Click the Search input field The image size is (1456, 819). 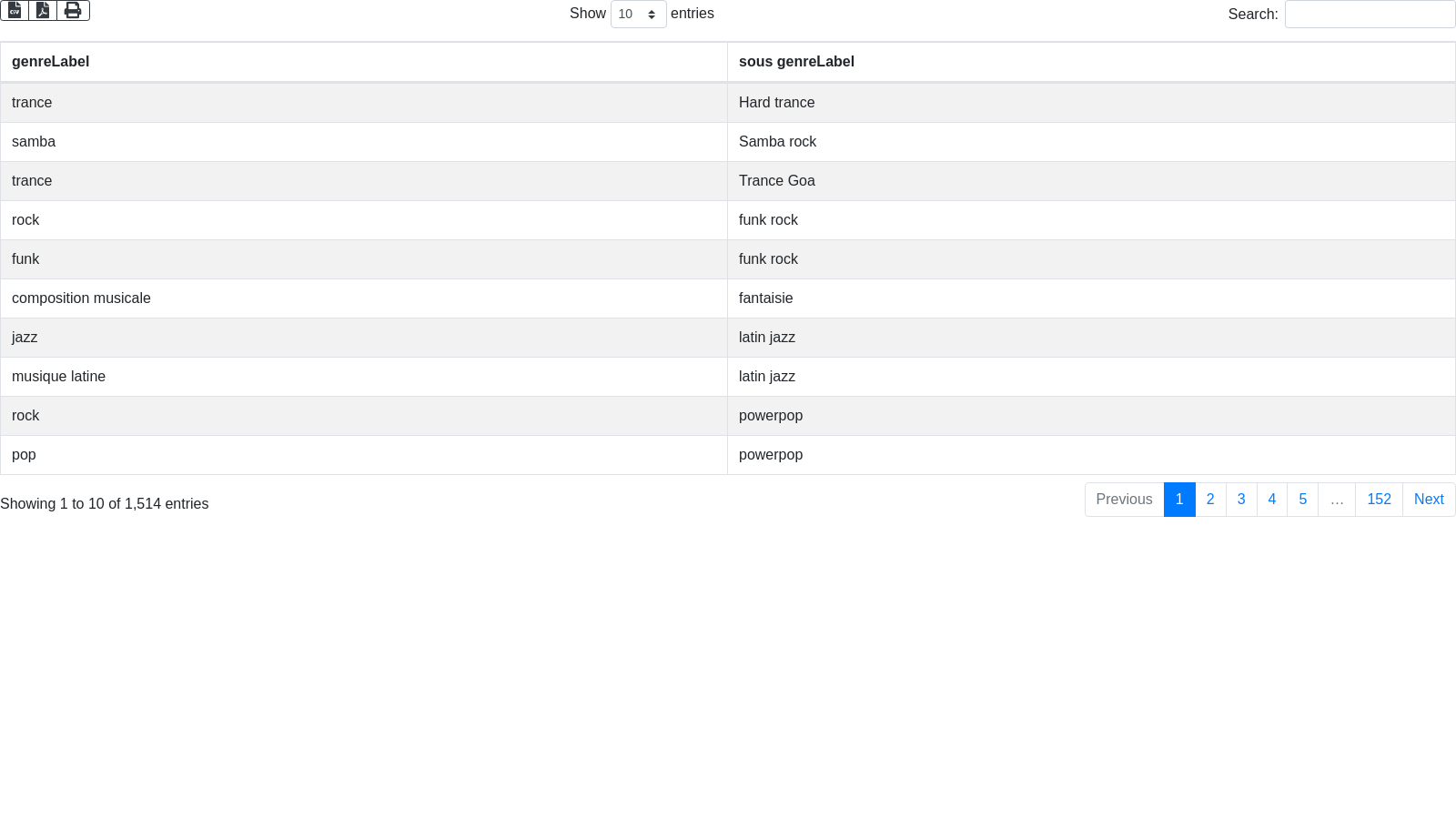tap(1370, 15)
